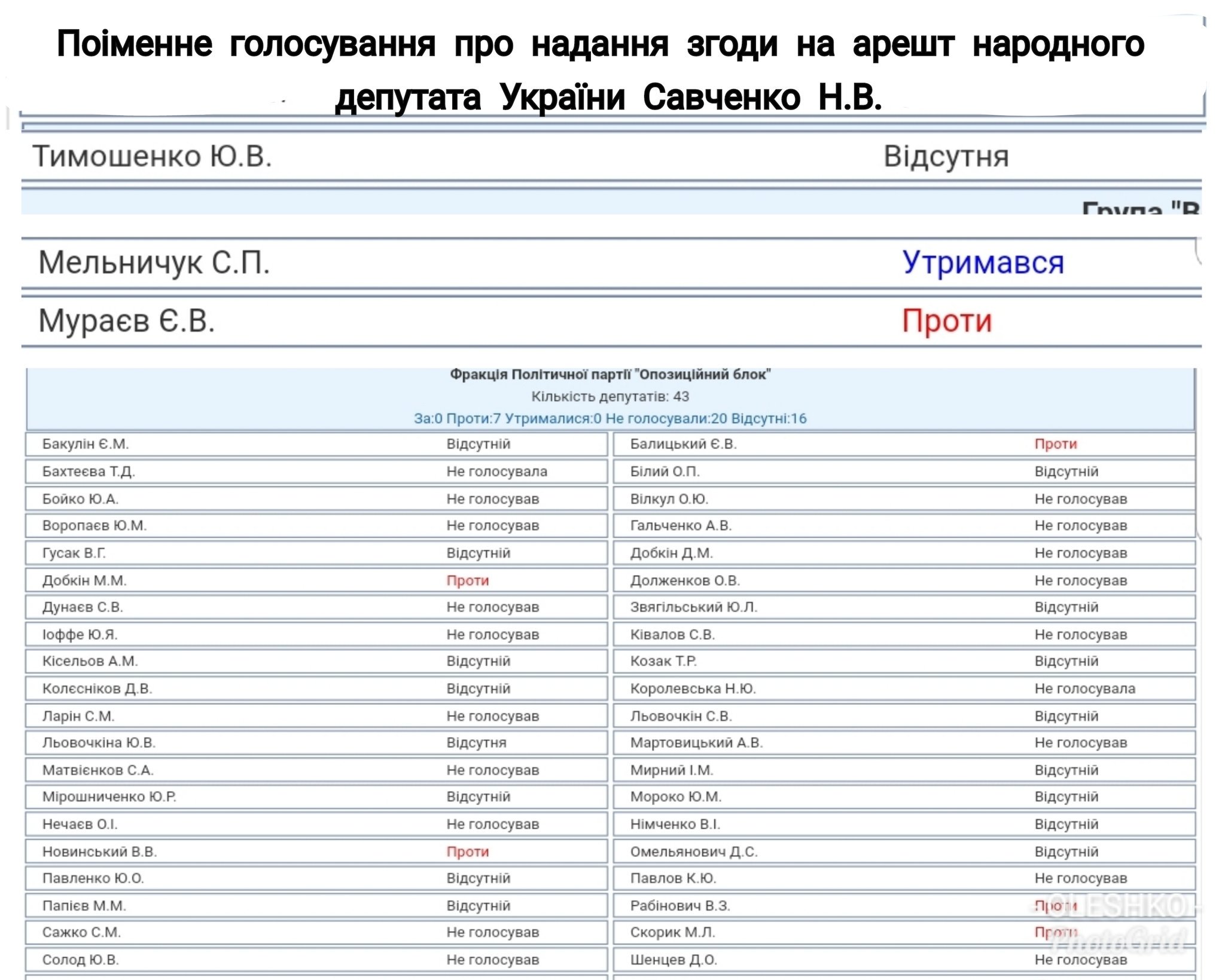
Task: Select deputy Дунаєв С.В.
Action: pos(83,607)
